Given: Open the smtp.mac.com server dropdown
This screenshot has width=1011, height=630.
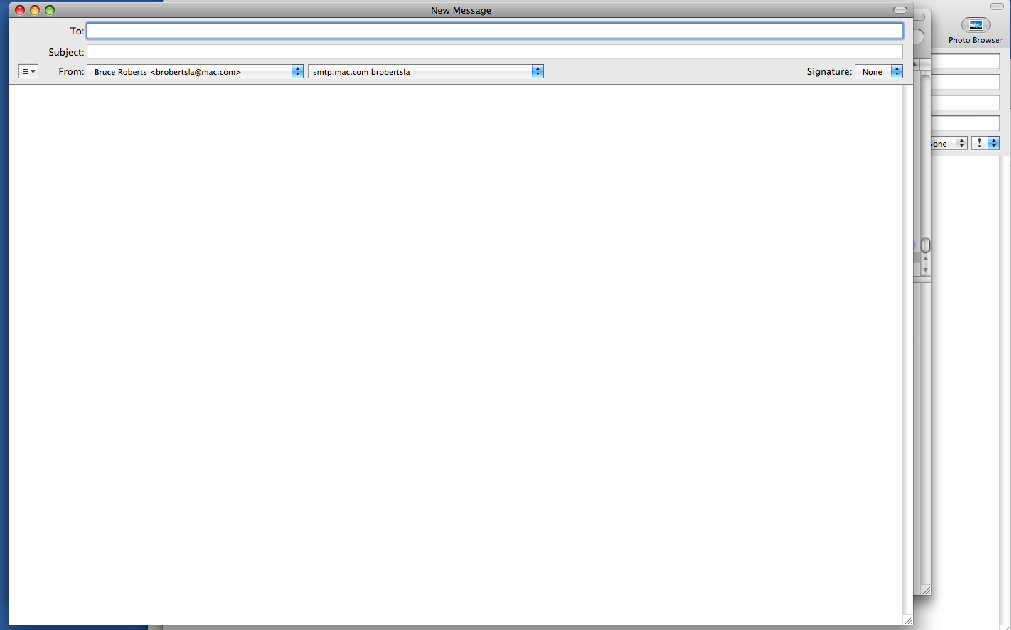Looking at the screenshot, I should click(426, 72).
